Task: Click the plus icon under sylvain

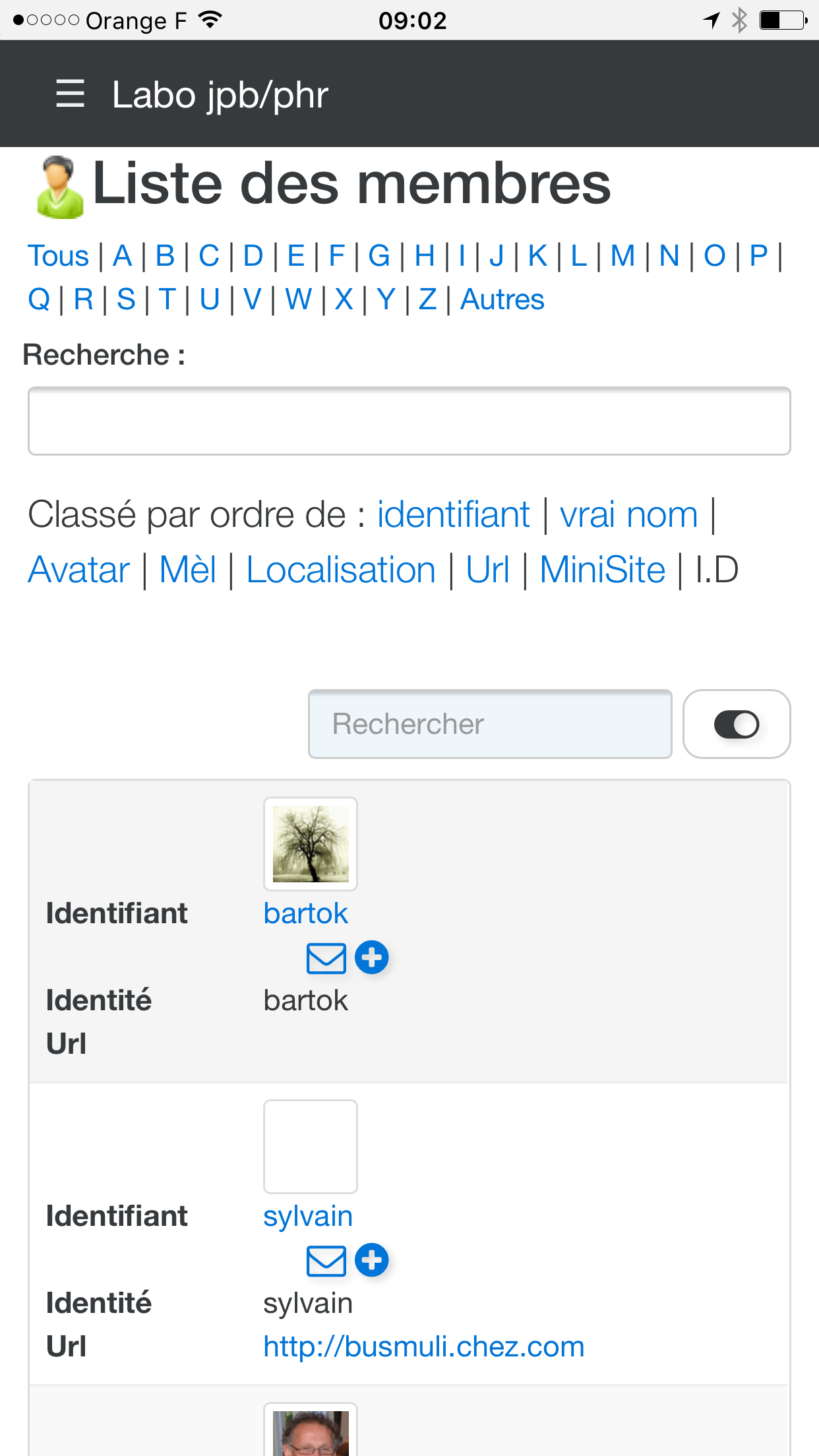Action: point(372,1260)
